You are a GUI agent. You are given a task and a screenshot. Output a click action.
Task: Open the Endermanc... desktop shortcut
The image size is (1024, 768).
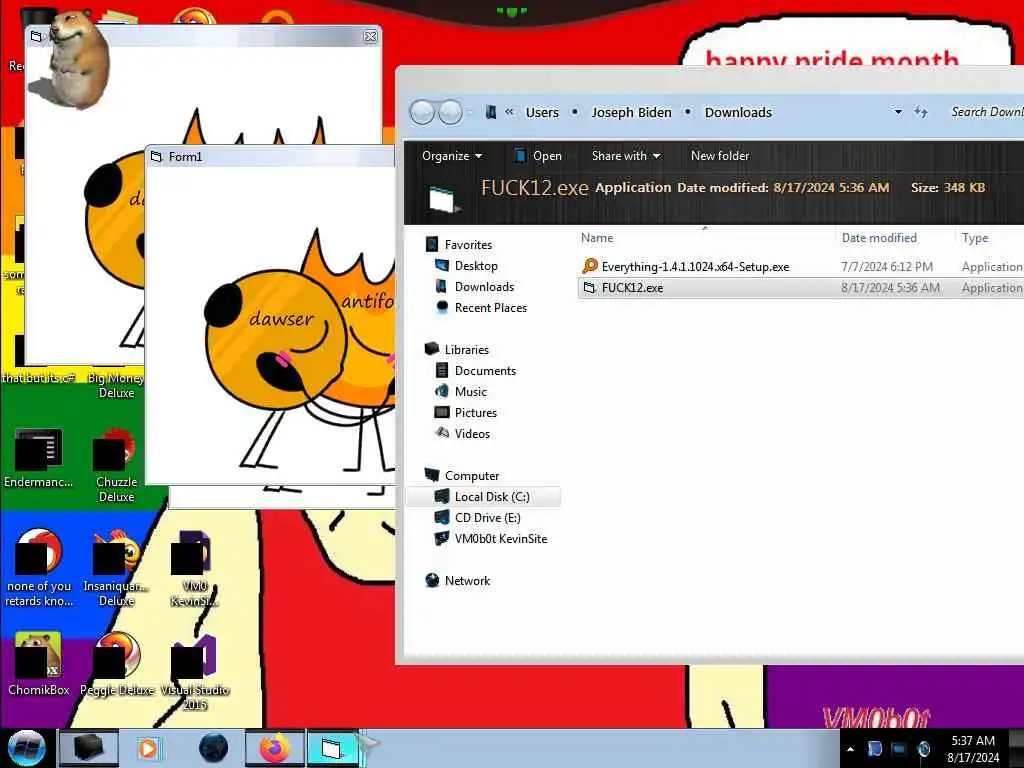pos(38,458)
